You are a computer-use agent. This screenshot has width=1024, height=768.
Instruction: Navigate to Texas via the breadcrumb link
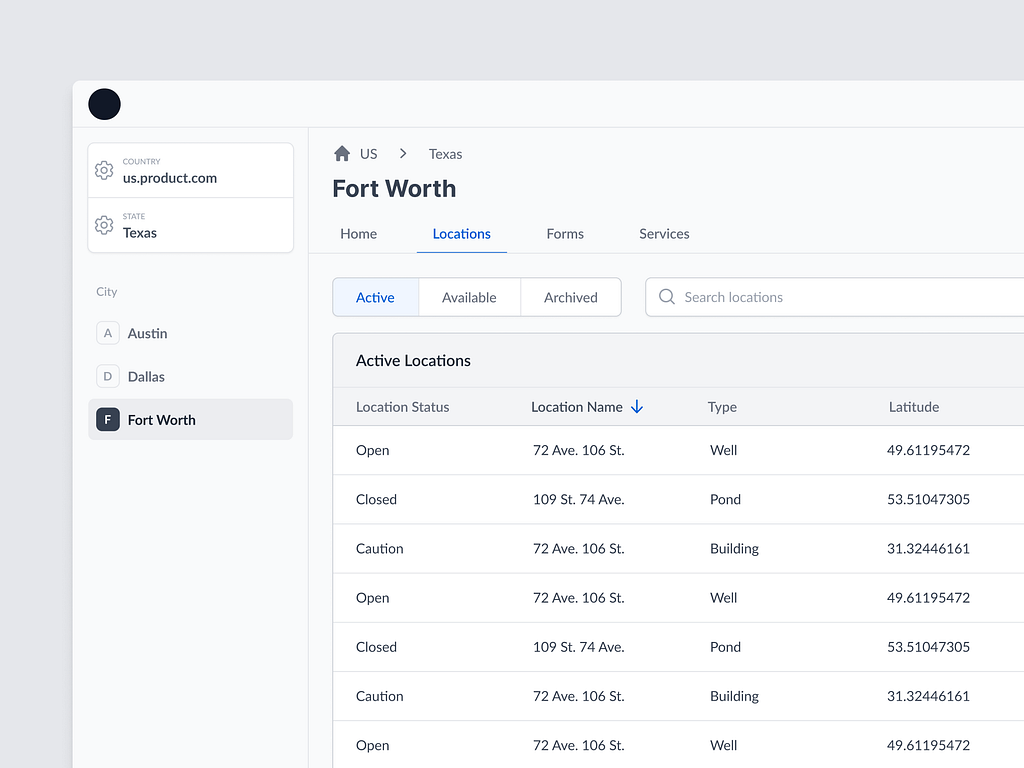(445, 153)
